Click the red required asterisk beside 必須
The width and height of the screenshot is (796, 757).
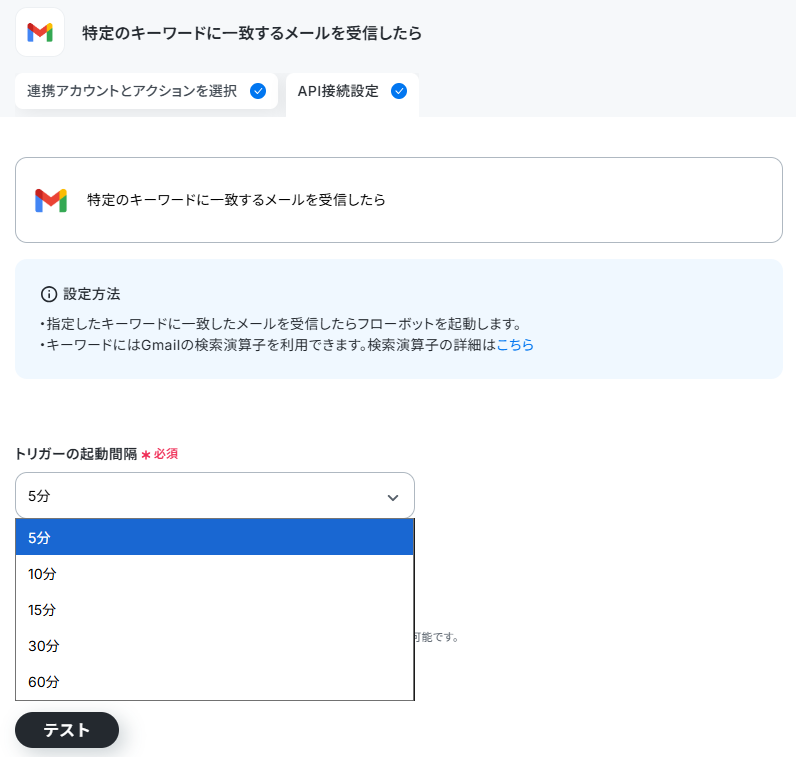tap(146, 454)
